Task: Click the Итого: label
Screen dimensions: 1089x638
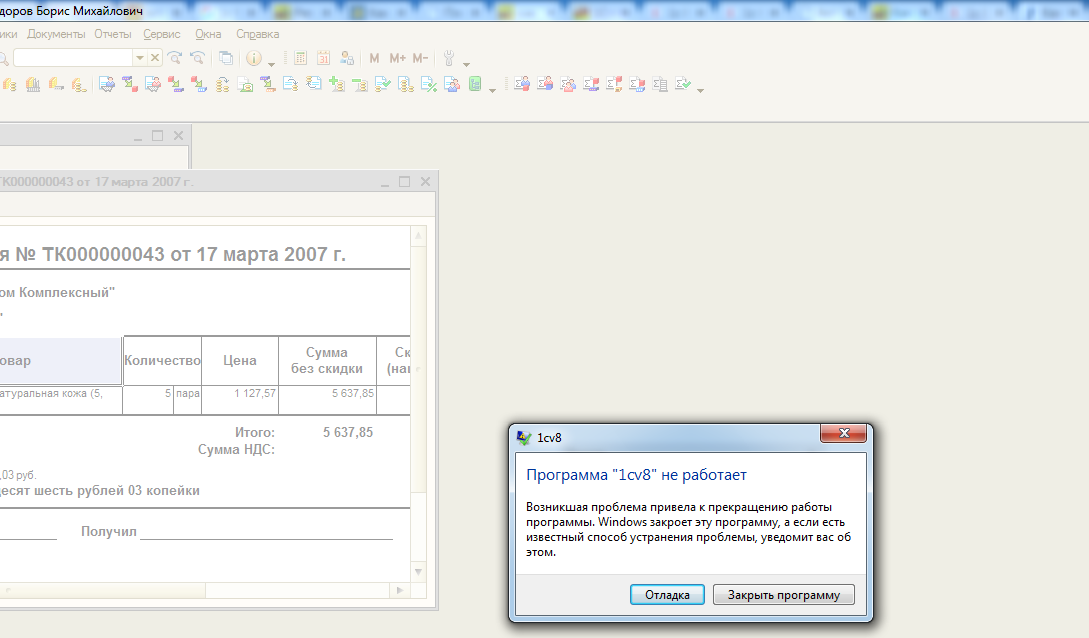Action: pyautogui.click(x=255, y=433)
